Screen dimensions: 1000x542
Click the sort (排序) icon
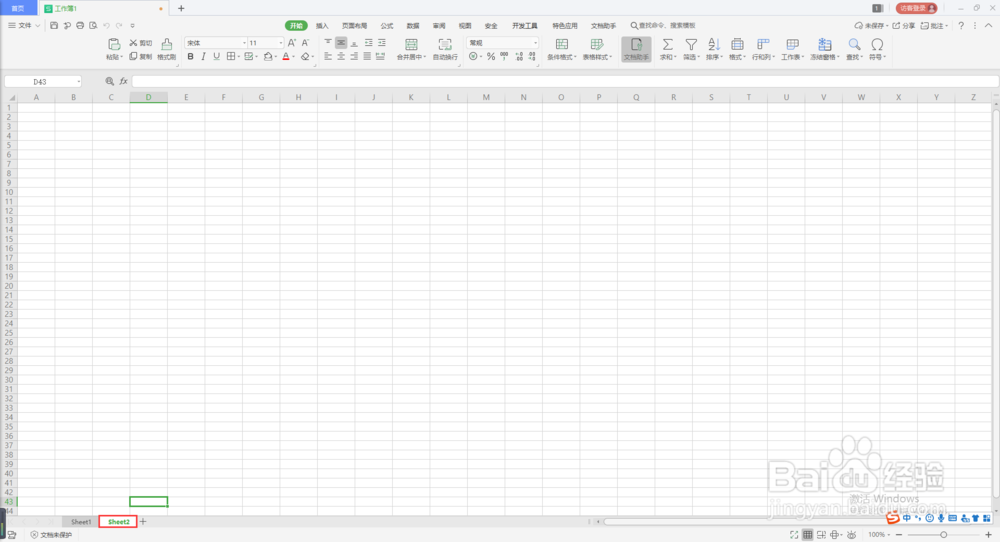point(714,45)
